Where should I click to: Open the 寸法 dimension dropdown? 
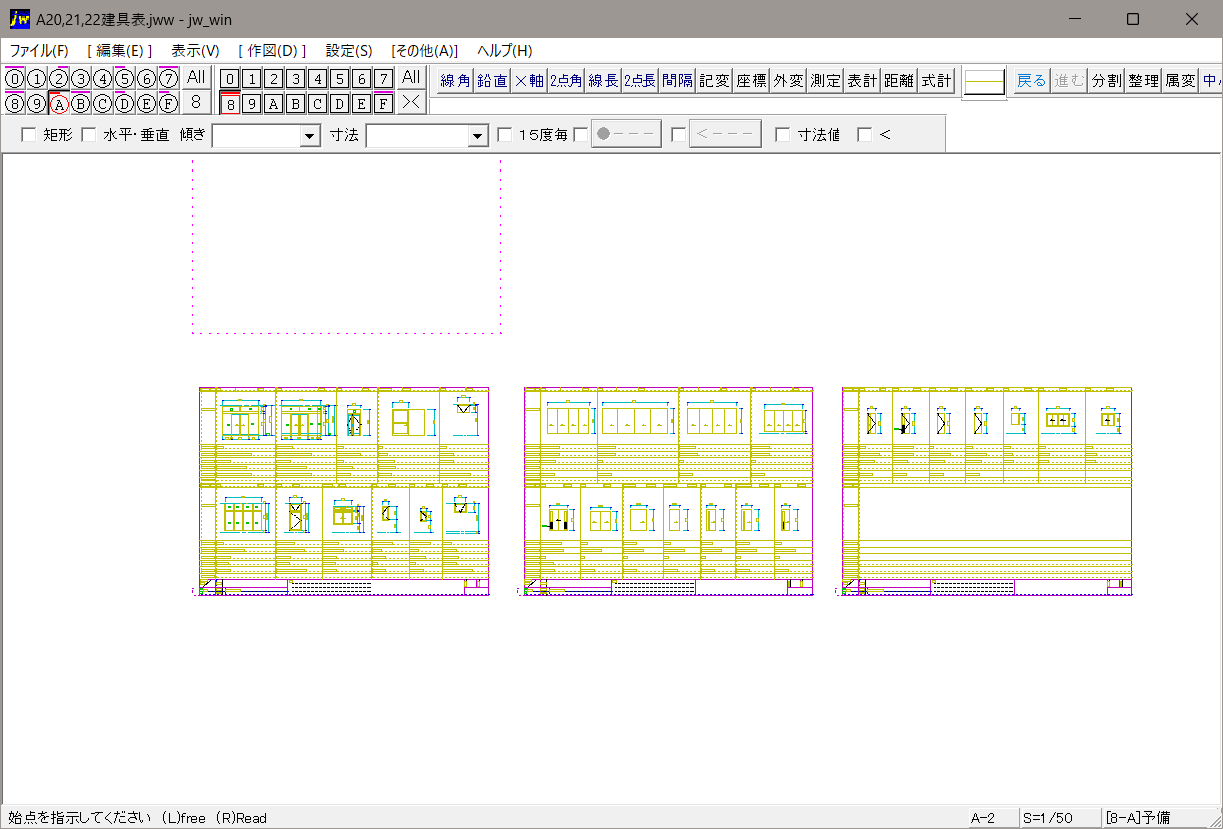coord(477,136)
